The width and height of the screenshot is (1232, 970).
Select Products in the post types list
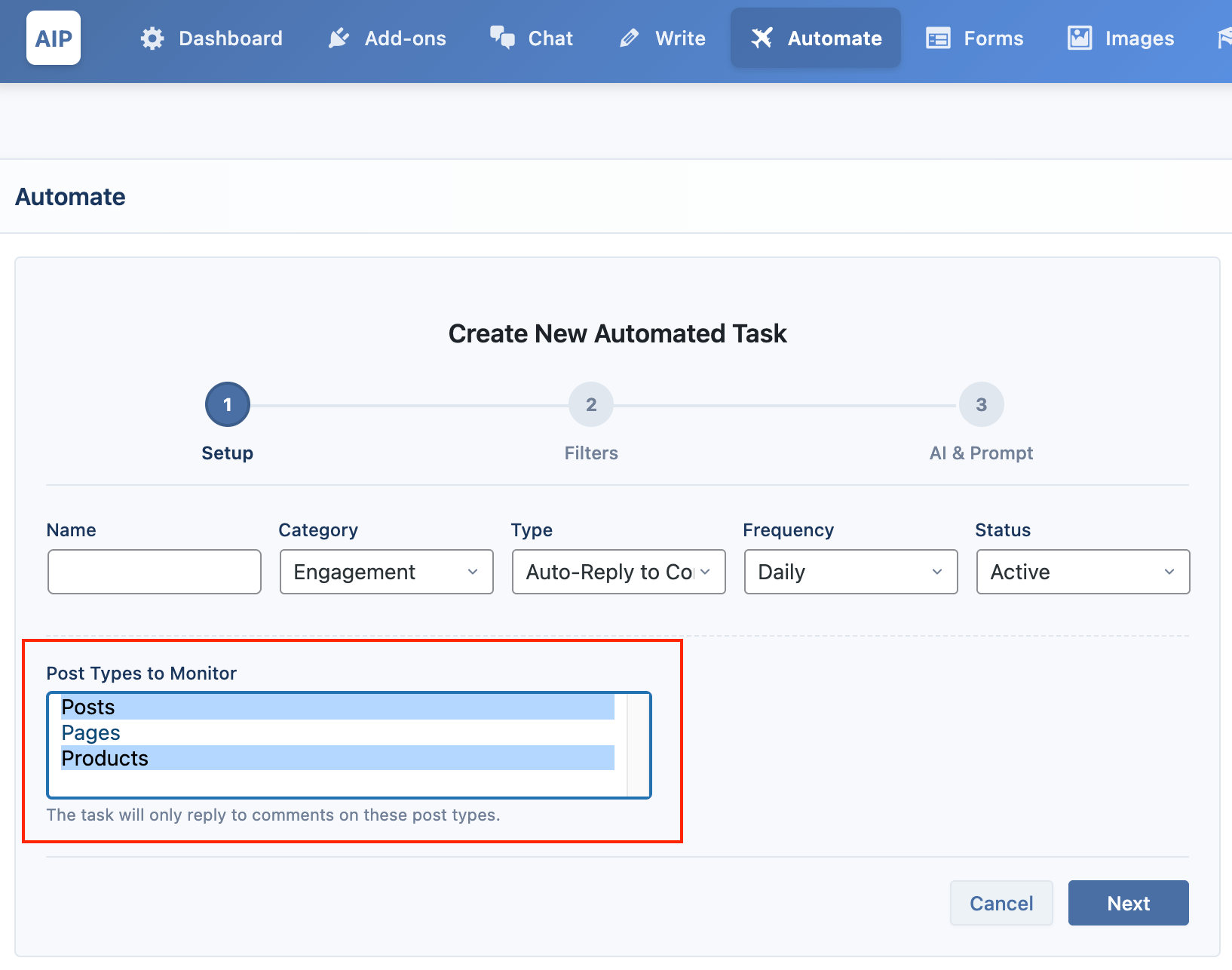(x=338, y=758)
